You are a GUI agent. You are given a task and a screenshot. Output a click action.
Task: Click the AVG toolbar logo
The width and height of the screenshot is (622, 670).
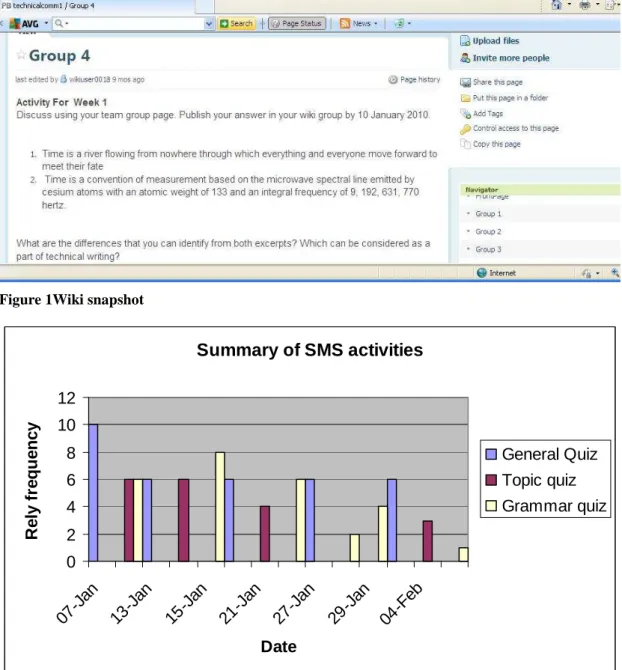(x=24, y=24)
